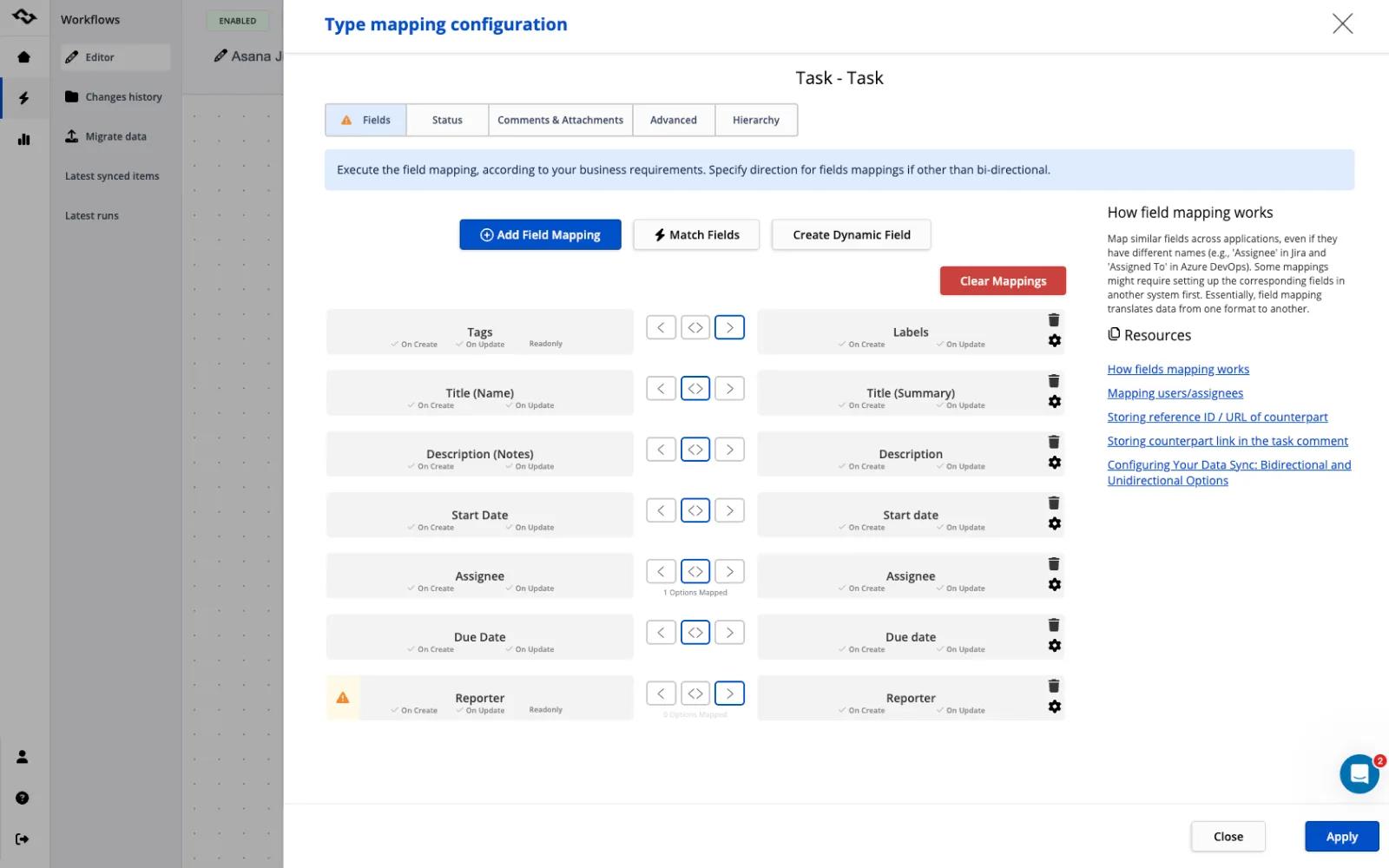Image resolution: width=1389 pixels, height=868 pixels.
Task: Delete the Tags to Labels mapping
Action: 1053,320
